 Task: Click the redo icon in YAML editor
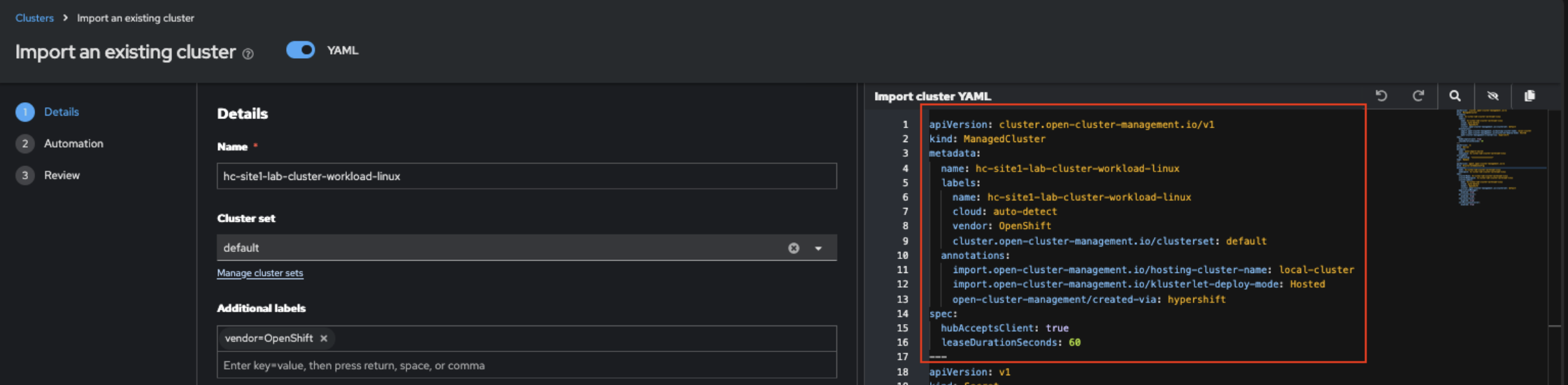point(1418,96)
